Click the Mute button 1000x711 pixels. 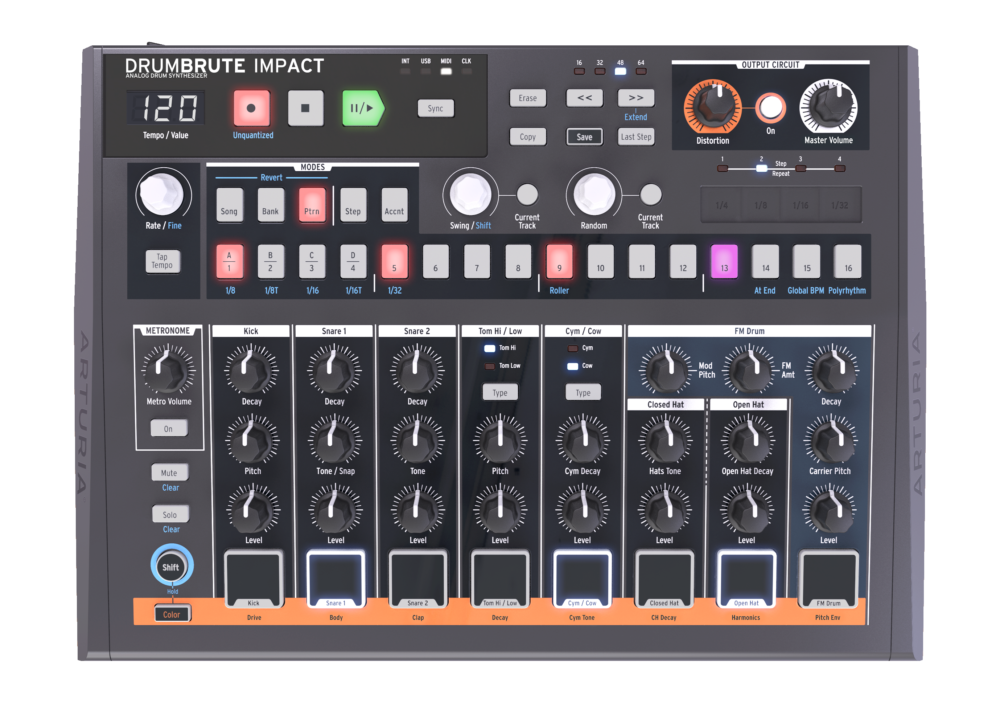[169, 473]
